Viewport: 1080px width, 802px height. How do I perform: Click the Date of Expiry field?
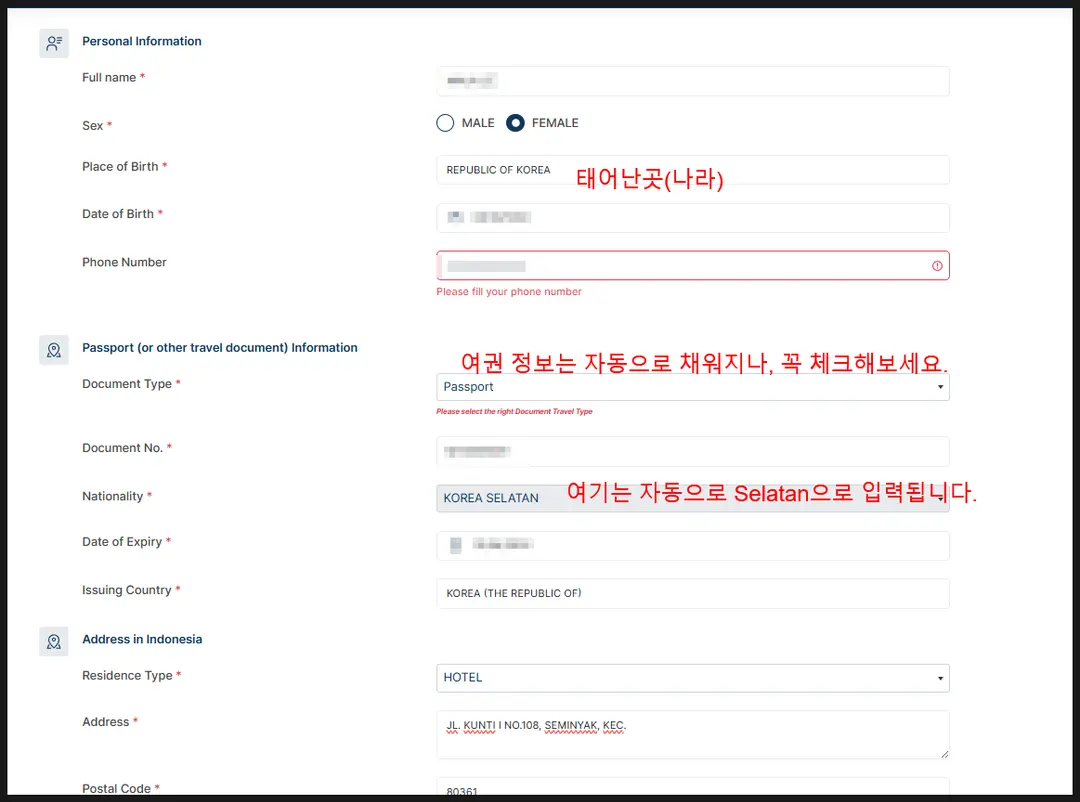[692, 546]
